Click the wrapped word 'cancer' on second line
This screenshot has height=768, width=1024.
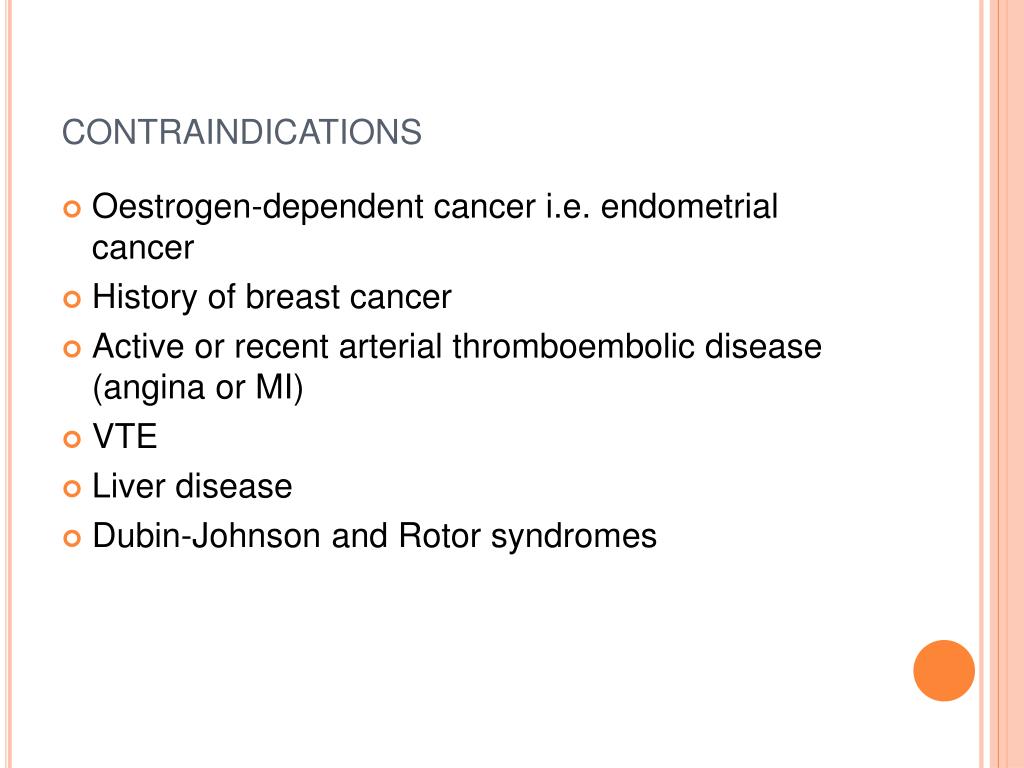[143, 248]
